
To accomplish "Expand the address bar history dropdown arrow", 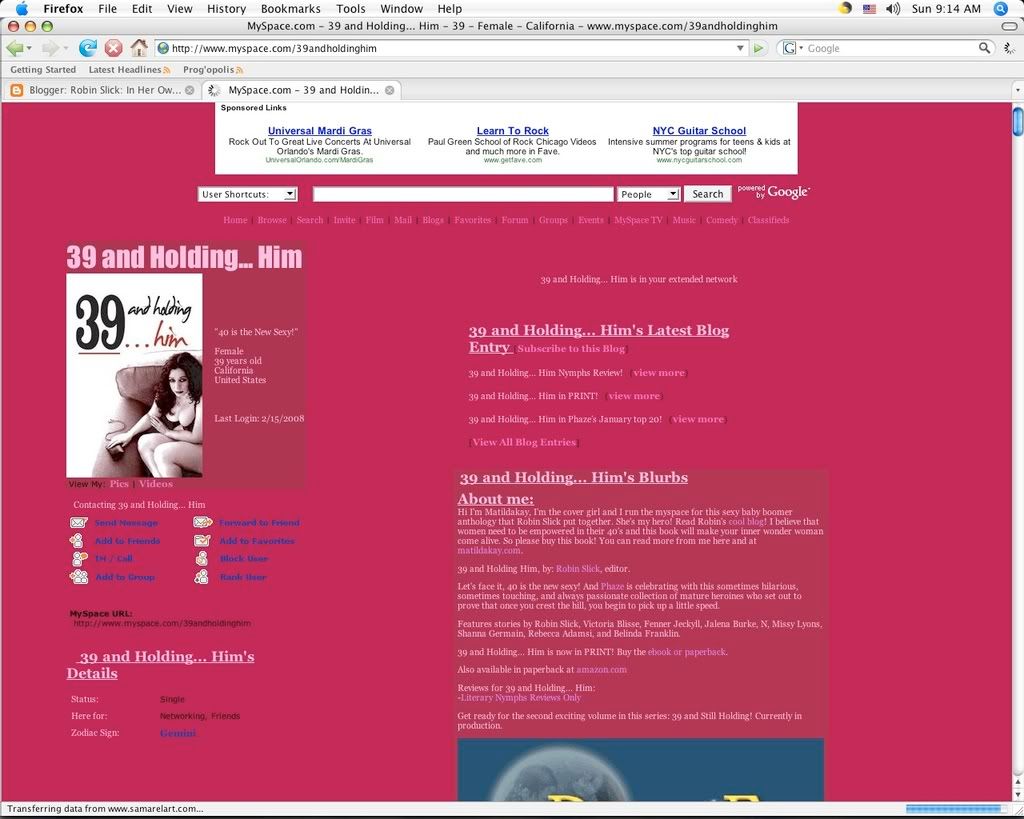I will pyautogui.click(x=740, y=48).
